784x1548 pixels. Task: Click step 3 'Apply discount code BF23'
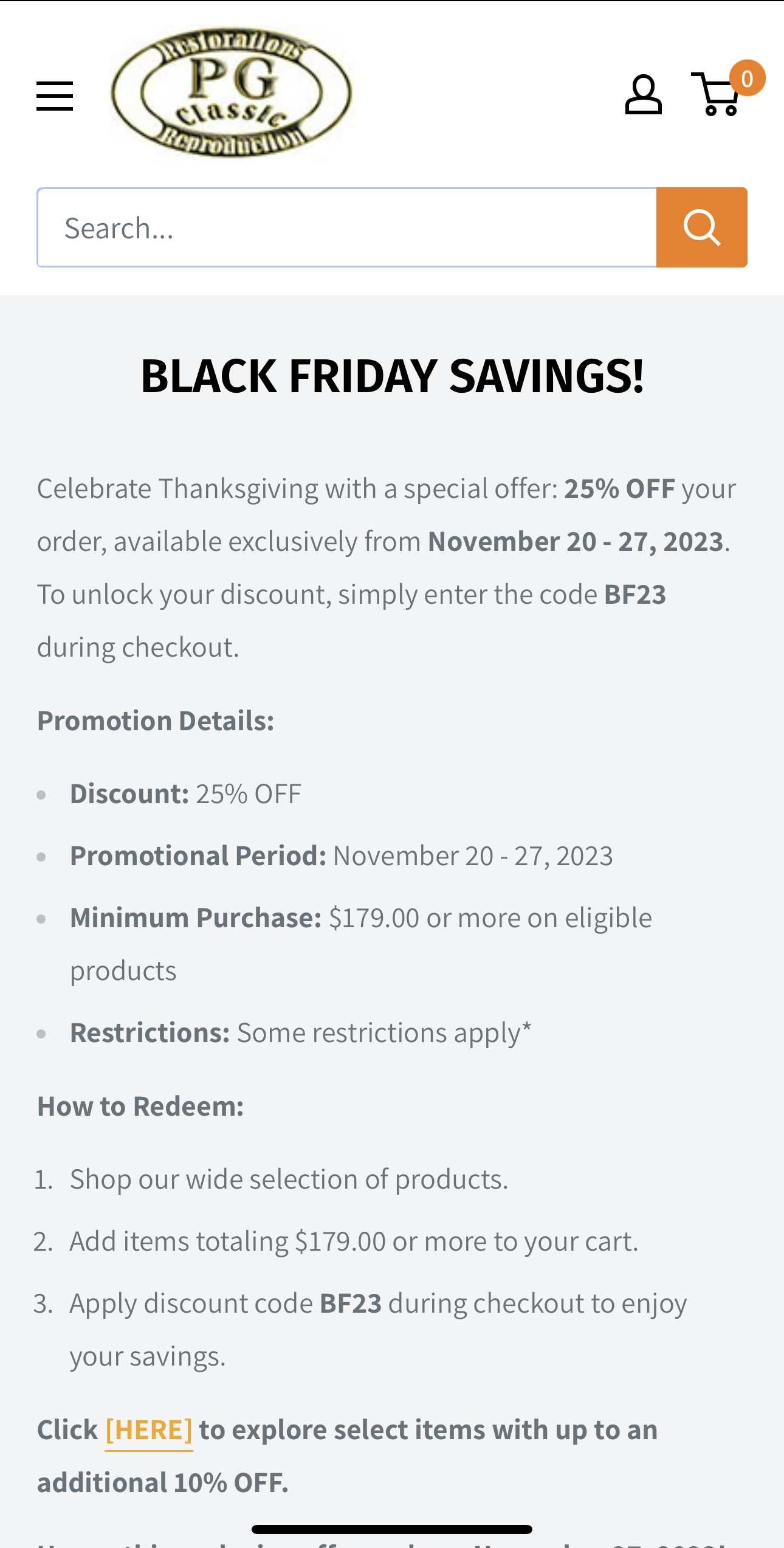377,1304
